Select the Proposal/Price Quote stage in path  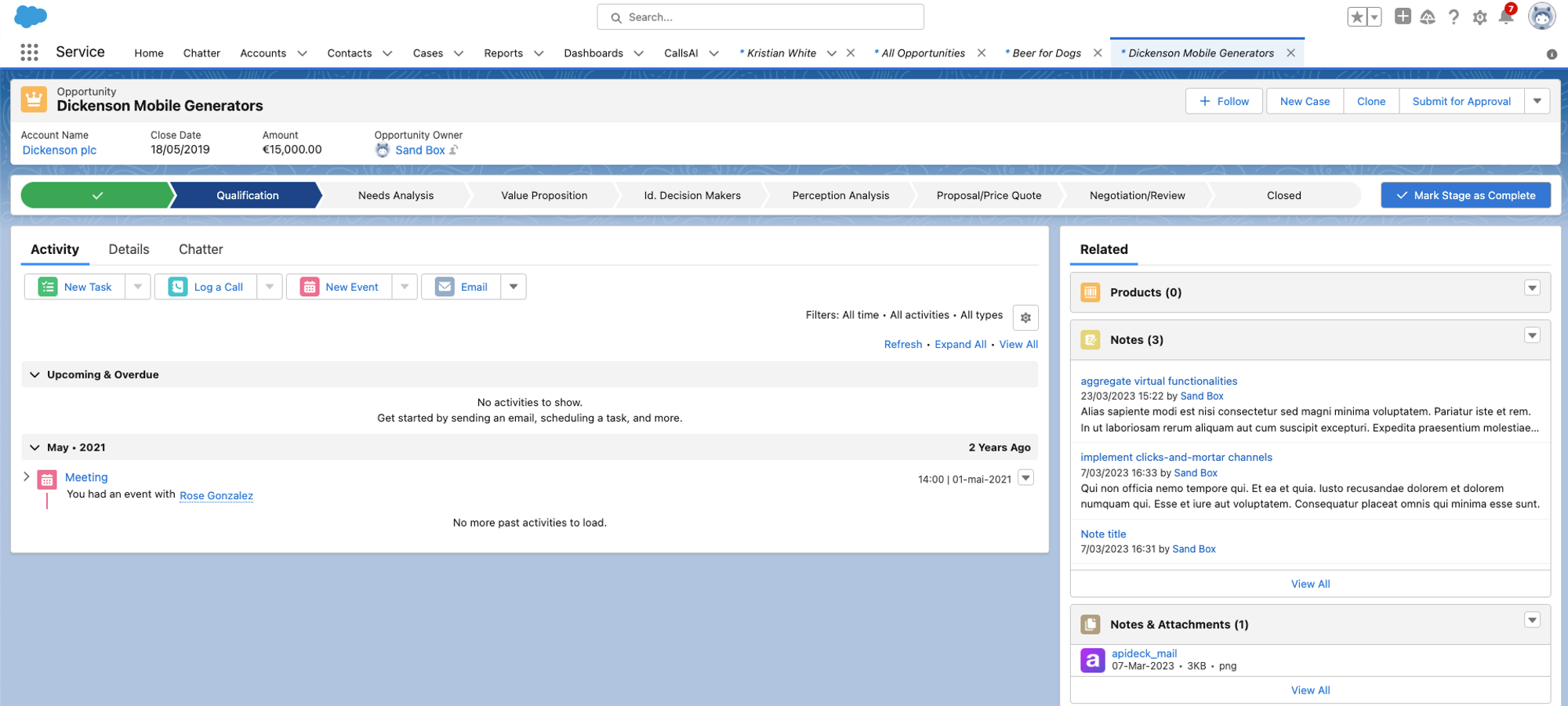click(x=989, y=195)
